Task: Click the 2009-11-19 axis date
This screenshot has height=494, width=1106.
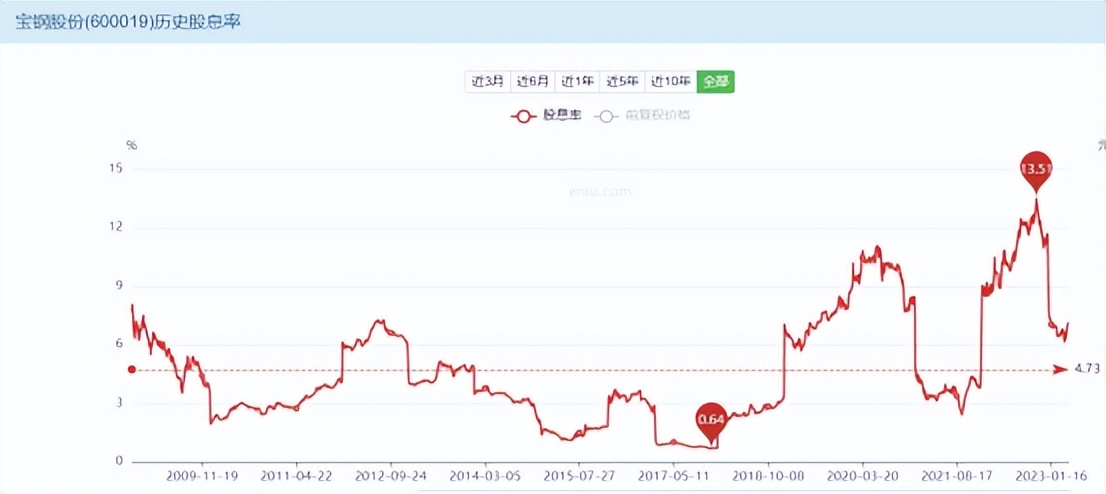Action: [x=202, y=476]
